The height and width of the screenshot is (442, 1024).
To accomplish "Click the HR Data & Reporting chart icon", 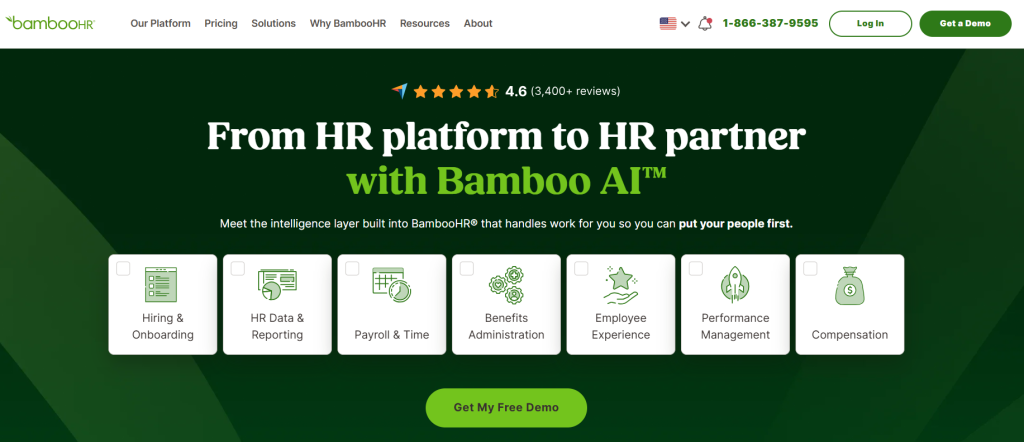I will [x=277, y=285].
